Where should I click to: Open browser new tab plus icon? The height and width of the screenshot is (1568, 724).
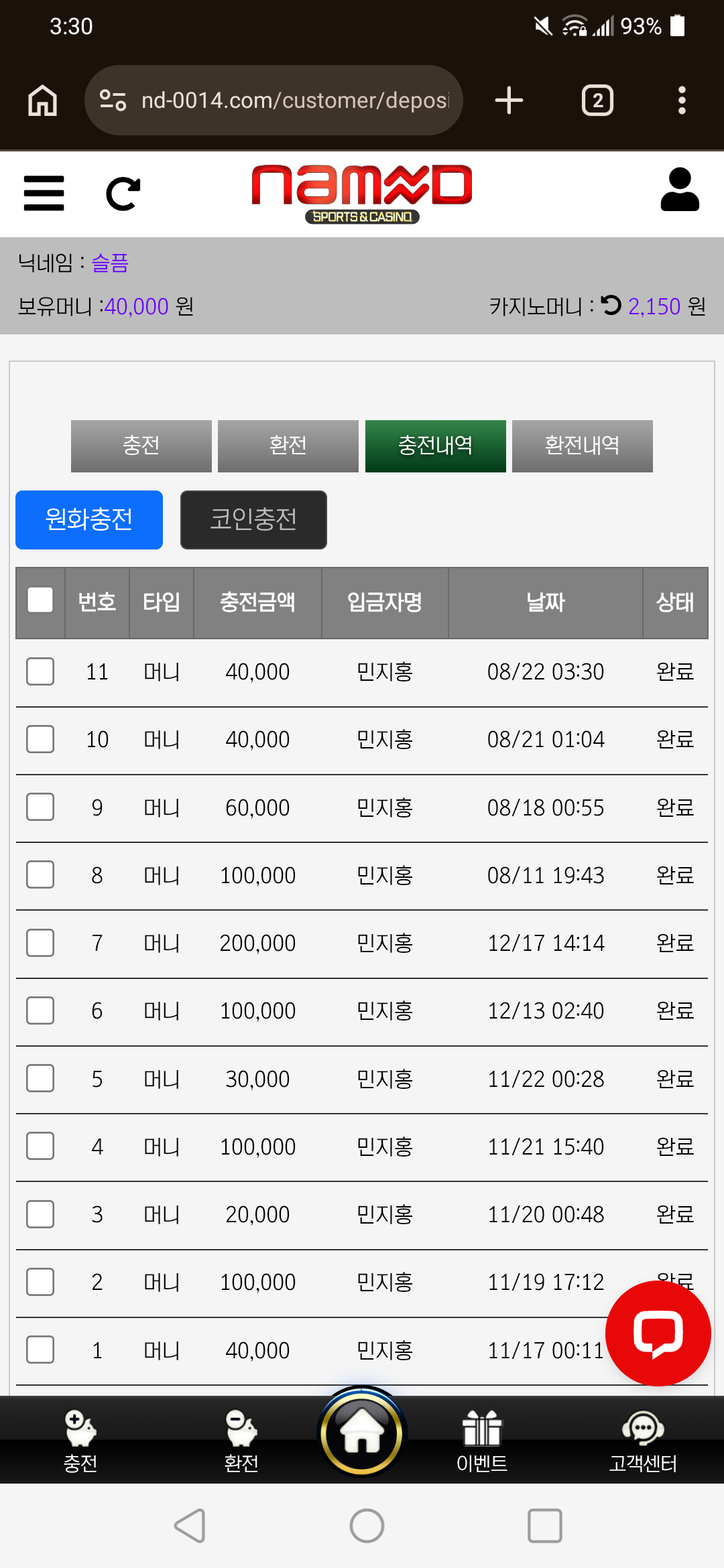pos(509,101)
